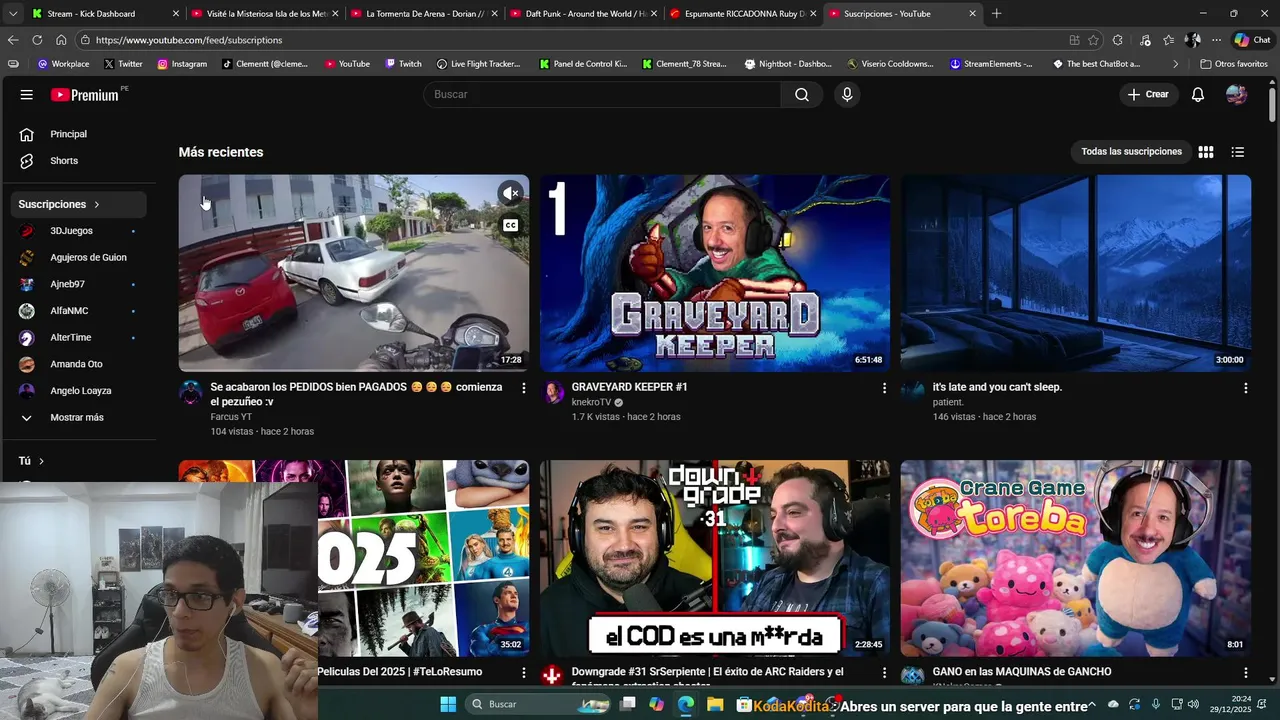Open the Twitch bookmark in favorites bar
This screenshot has width=1280, height=720.
tap(403, 64)
